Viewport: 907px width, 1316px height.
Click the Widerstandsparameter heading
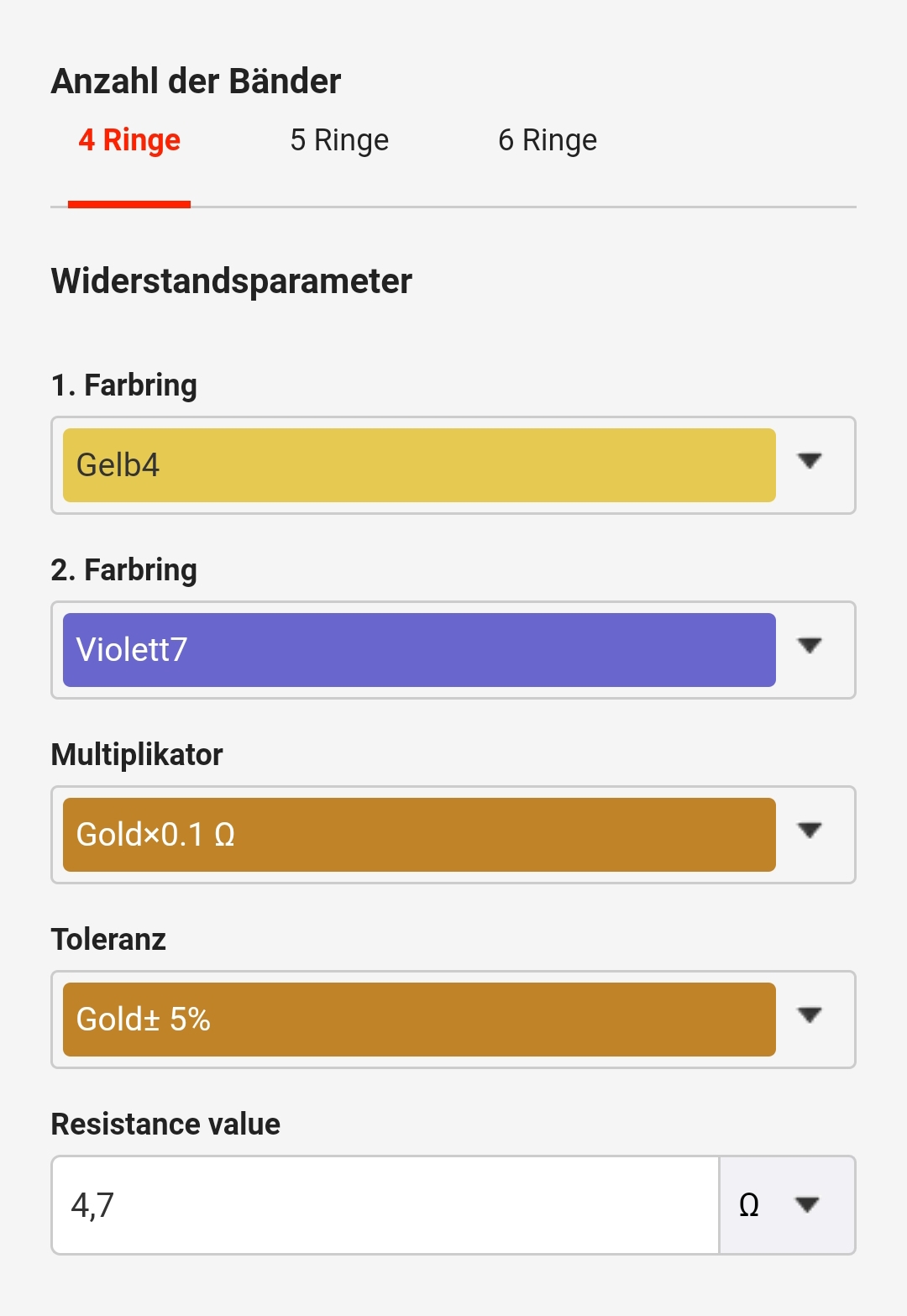point(232,281)
